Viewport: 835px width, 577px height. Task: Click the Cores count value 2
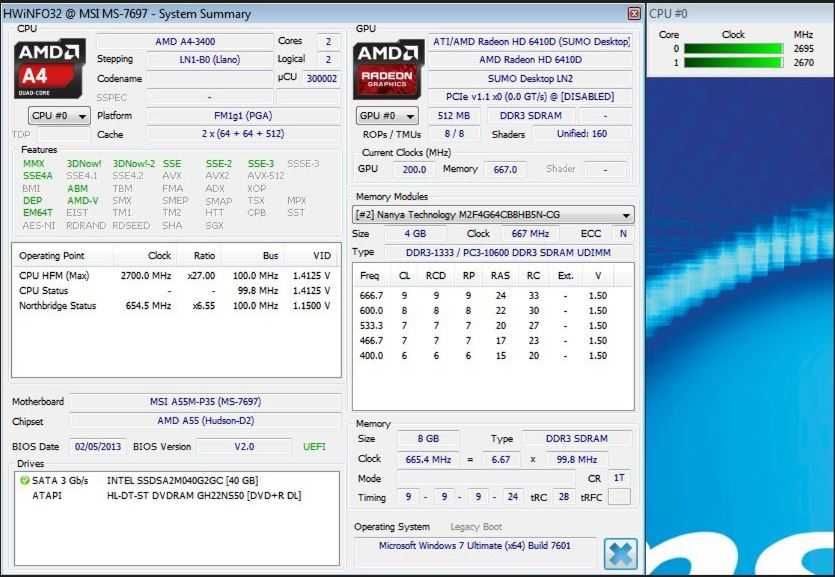pyautogui.click(x=329, y=42)
